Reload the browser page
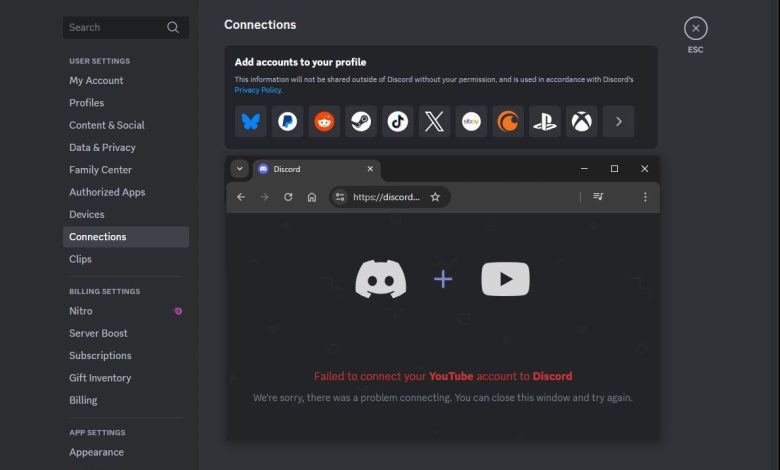 point(288,197)
